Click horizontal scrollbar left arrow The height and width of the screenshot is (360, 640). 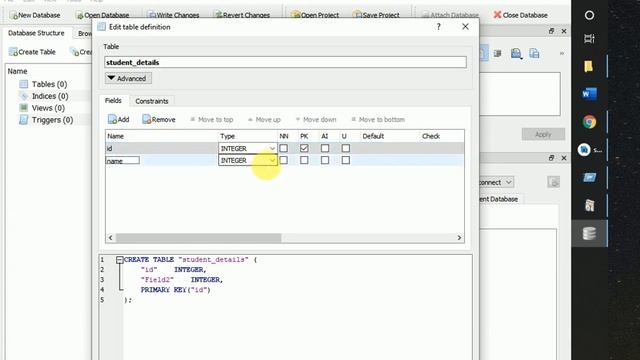tap(111, 238)
